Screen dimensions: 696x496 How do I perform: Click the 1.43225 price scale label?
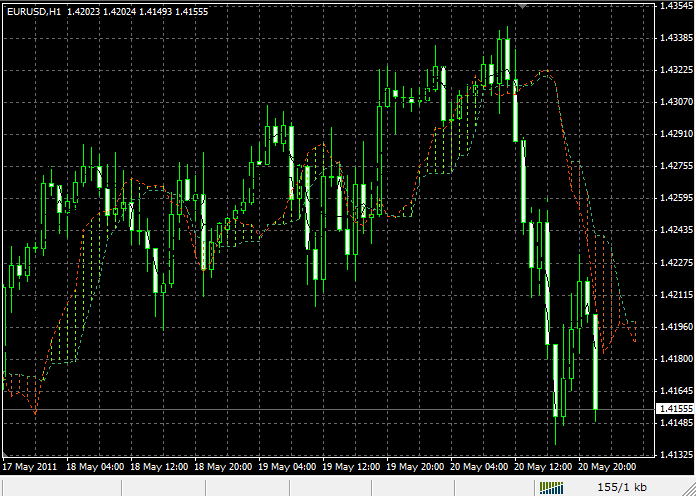676,70
